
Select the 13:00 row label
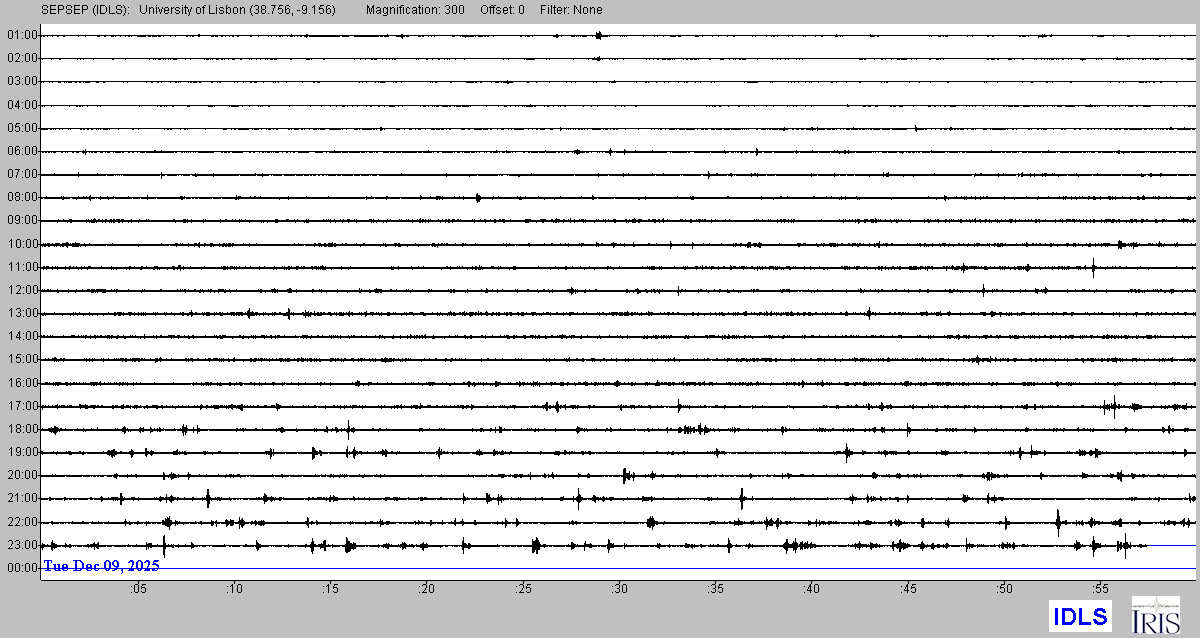pos(22,313)
